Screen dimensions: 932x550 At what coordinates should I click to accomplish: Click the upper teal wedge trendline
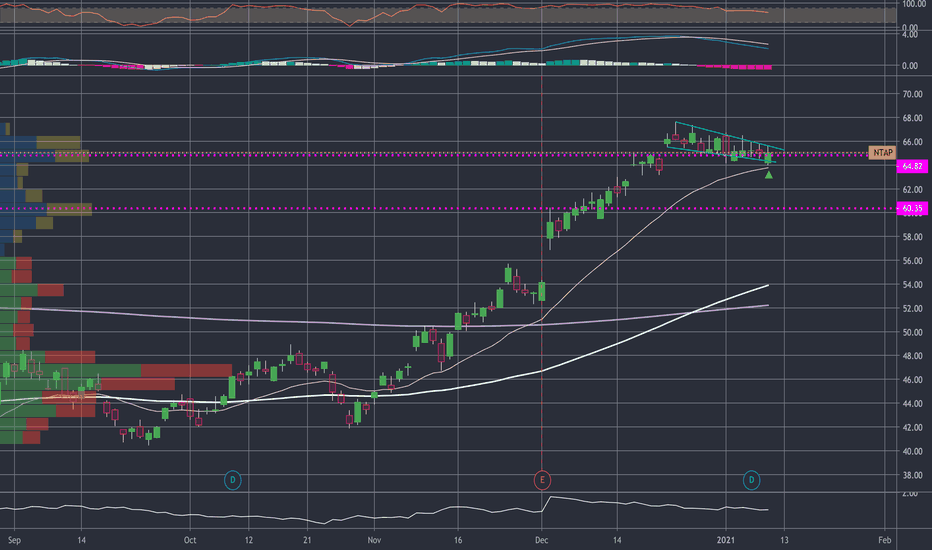[x=729, y=136]
